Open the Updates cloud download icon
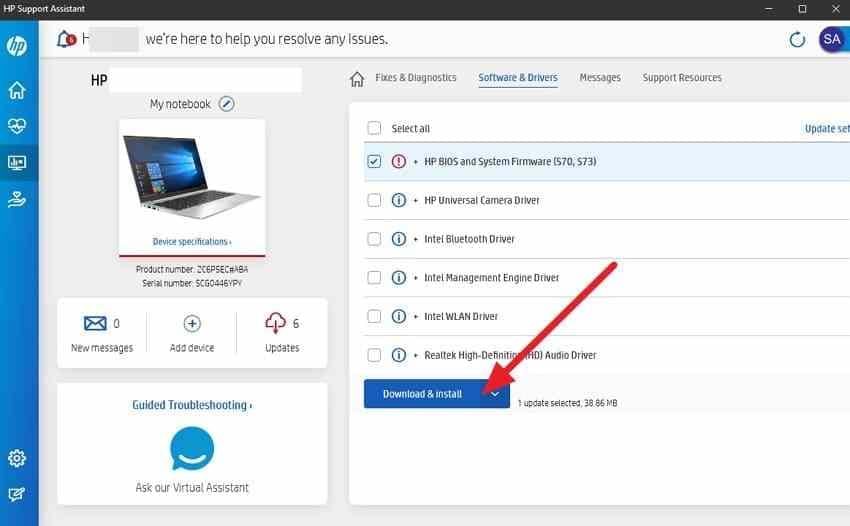The width and height of the screenshot is (850, 526). (275, 323)
